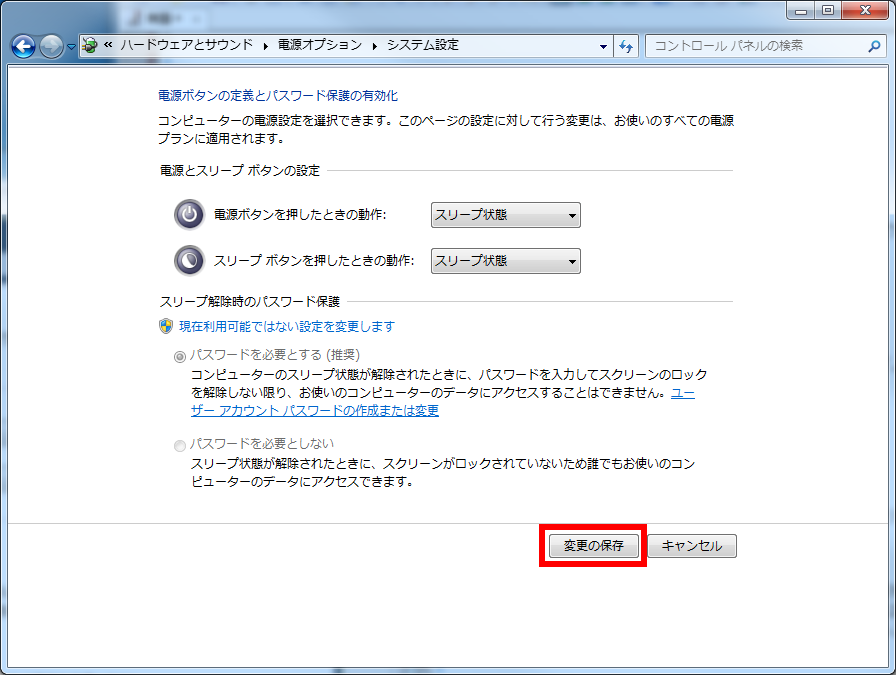Navigate to ハードウェアとサウンド in the breadcrumb
This screenshot has width=896, height=675.
click(x=188, y=45)
